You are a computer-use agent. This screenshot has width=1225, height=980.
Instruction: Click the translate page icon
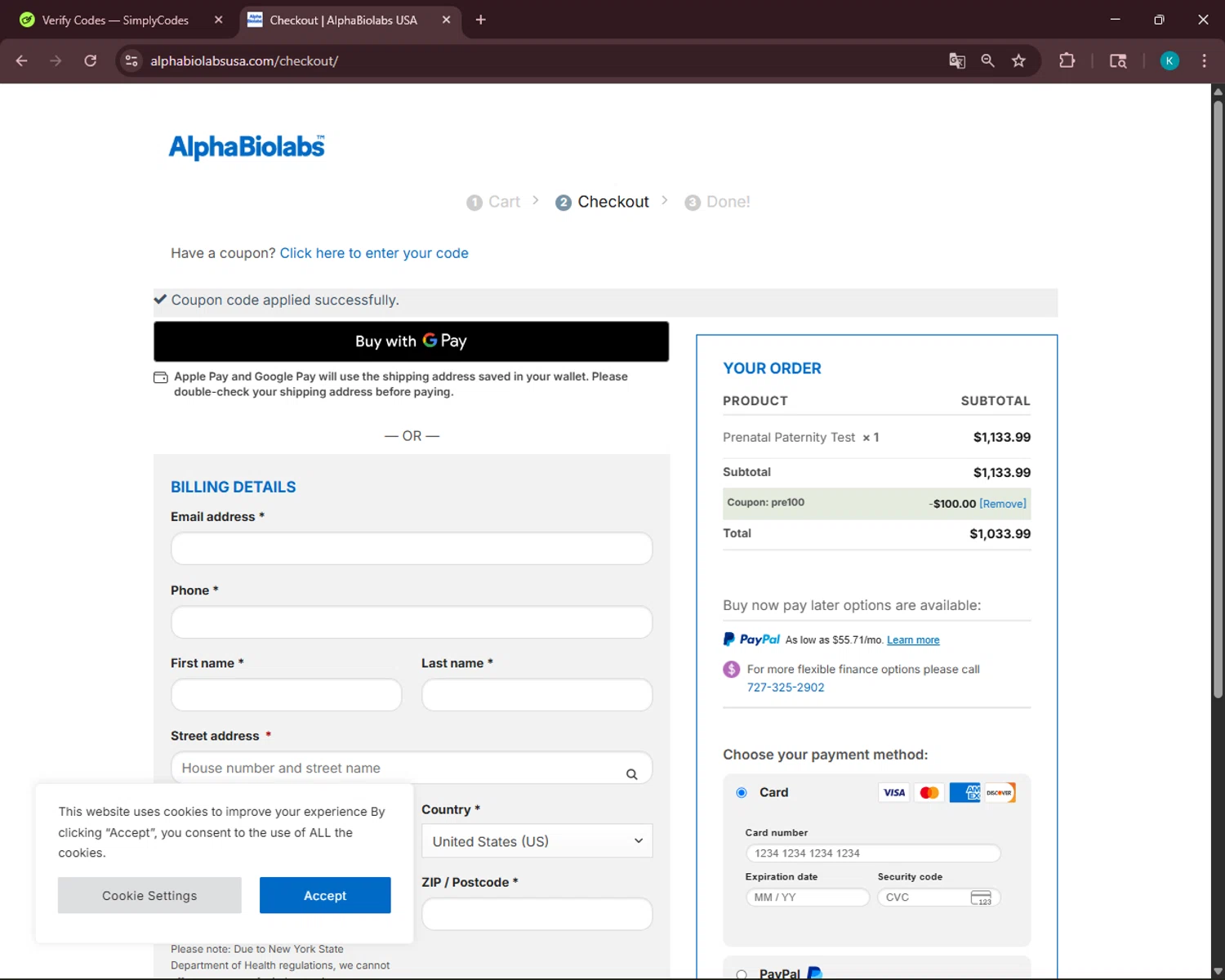(957, 60)
